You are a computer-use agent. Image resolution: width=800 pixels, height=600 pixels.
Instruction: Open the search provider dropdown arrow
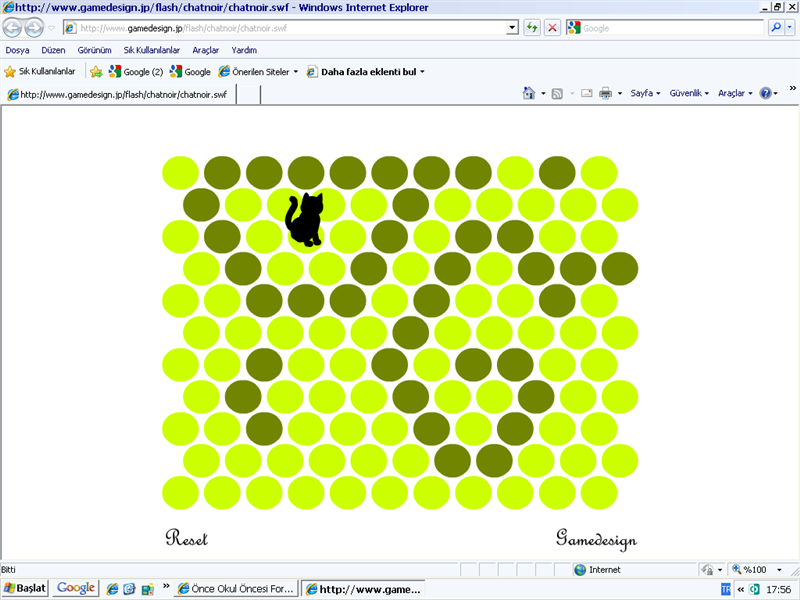tap(790, 28)
